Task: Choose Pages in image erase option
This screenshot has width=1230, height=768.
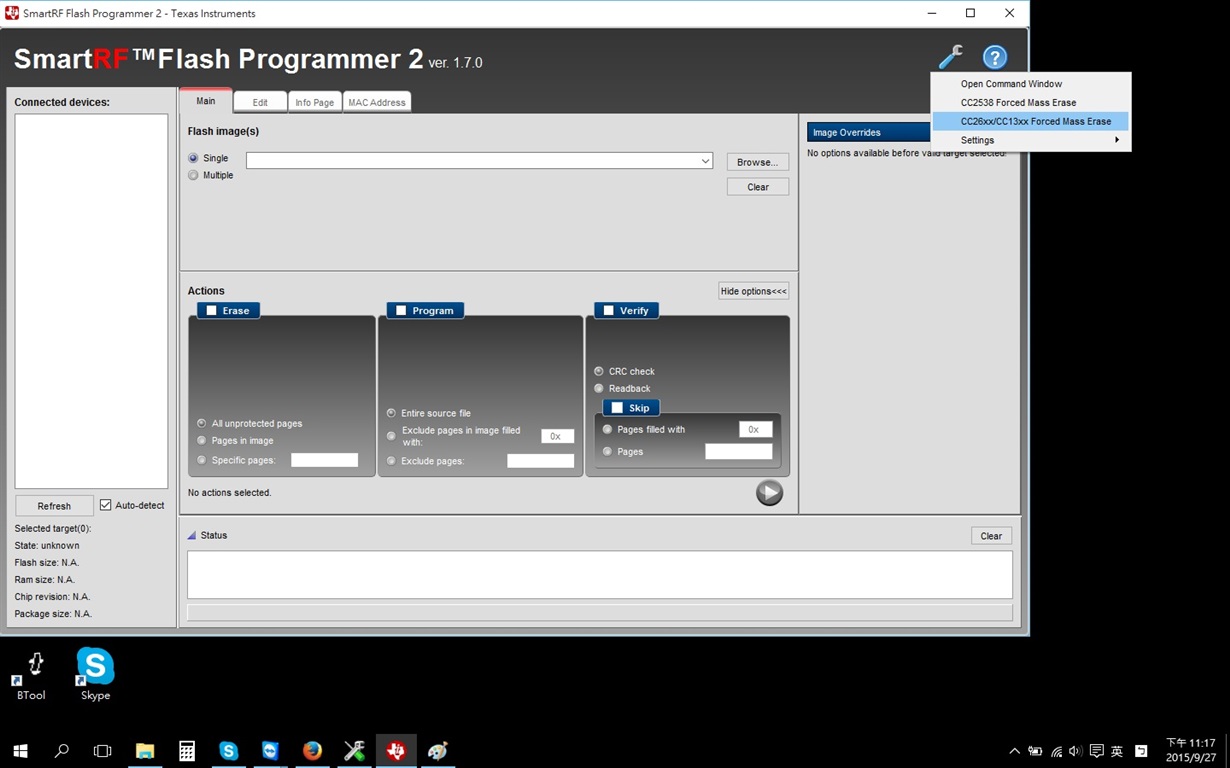Action: (202, 440)
